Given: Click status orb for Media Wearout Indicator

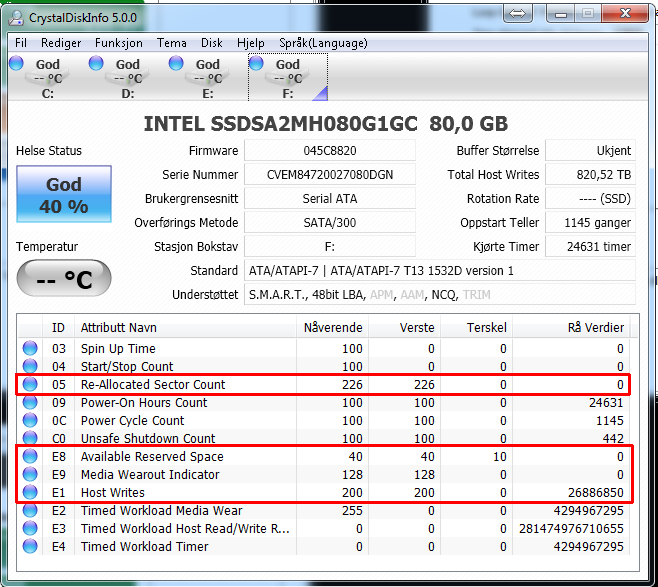Looking at the screenshot, I should click(30, 474).
